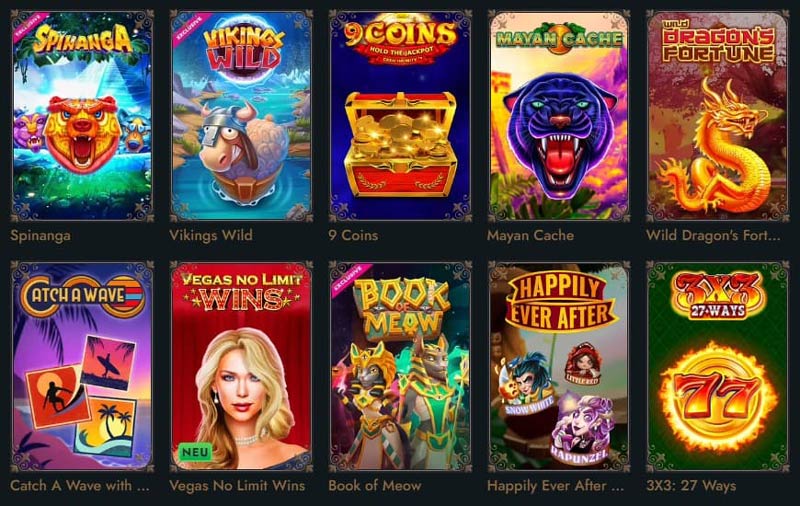Click the 3X3: 27 Ways caption text

click(x=691, y=486)
